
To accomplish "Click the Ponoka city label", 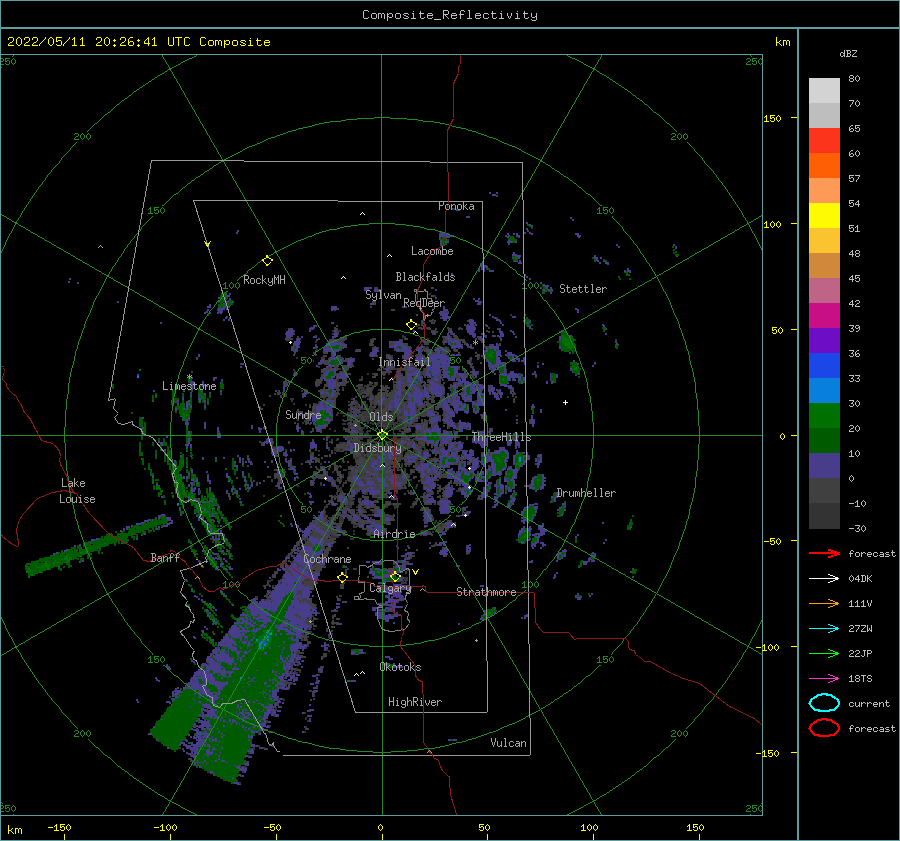I will pos(456,206).
